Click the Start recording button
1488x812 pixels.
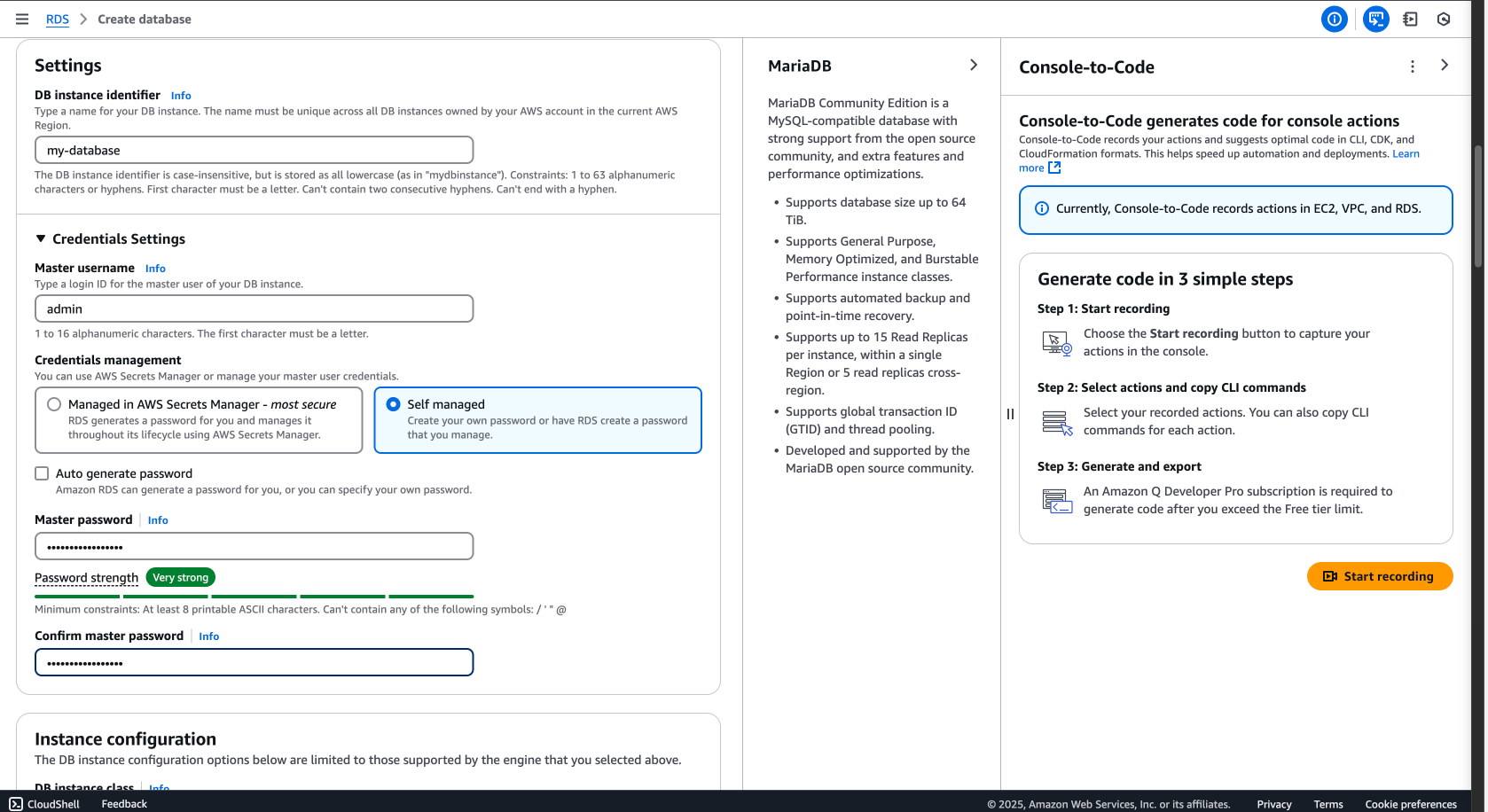point(1380,576)
